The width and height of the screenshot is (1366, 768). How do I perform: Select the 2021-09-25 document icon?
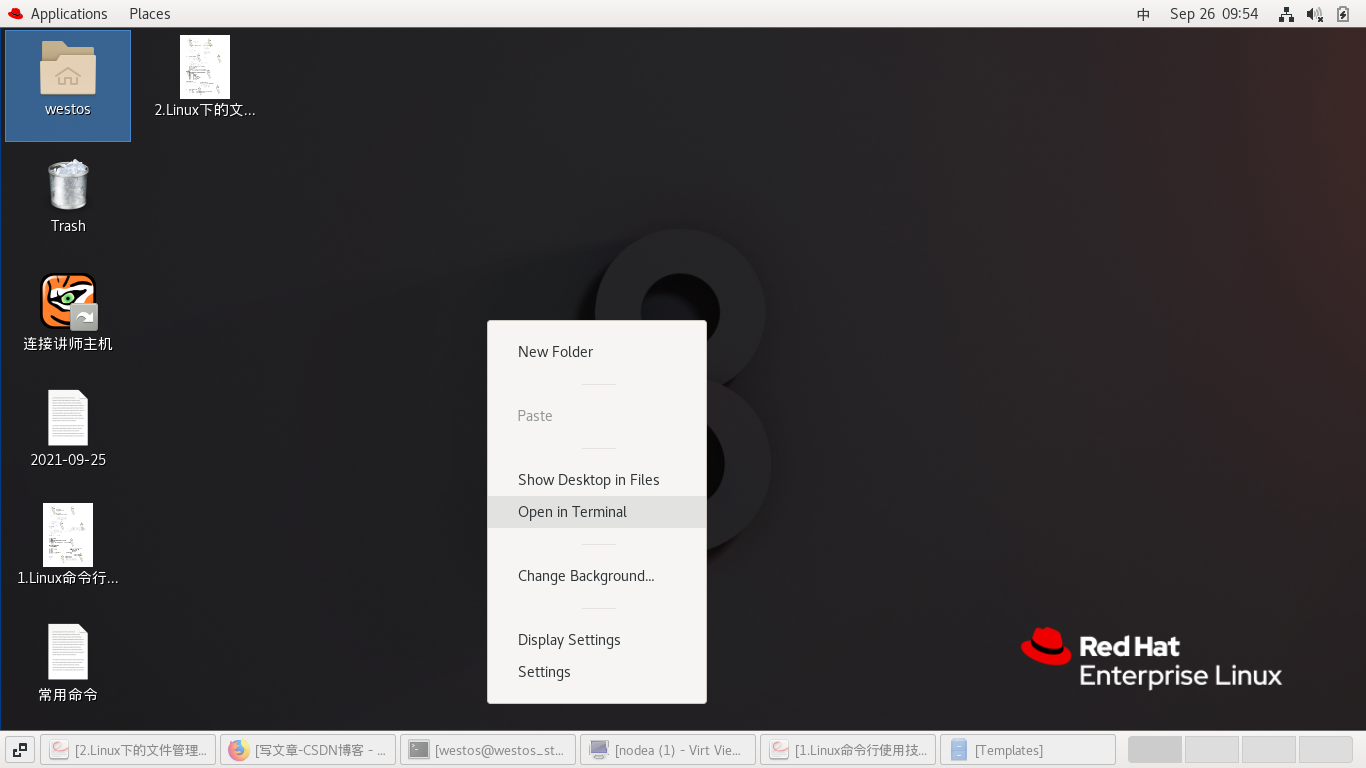68,418
